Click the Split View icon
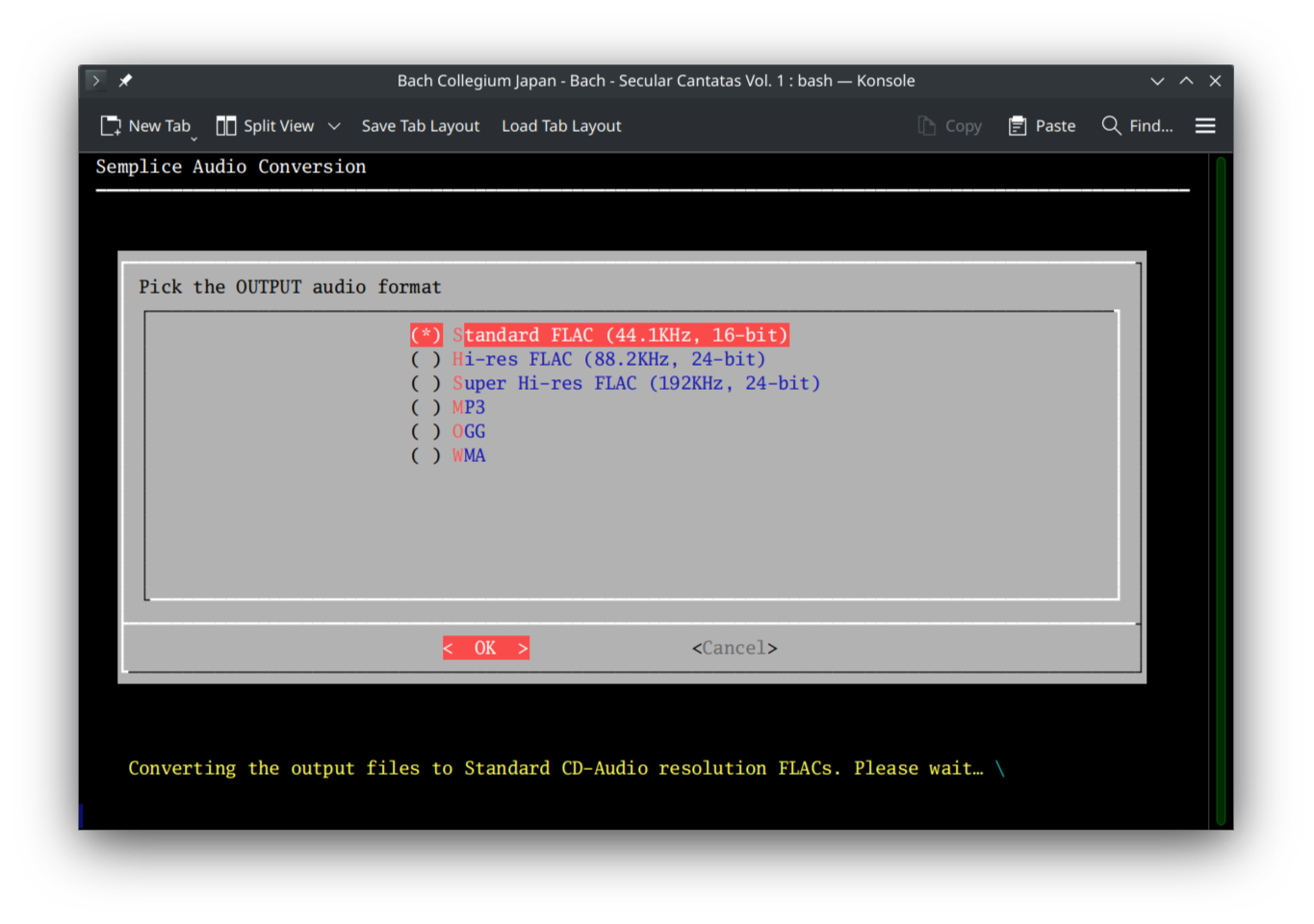 [226, 125]
